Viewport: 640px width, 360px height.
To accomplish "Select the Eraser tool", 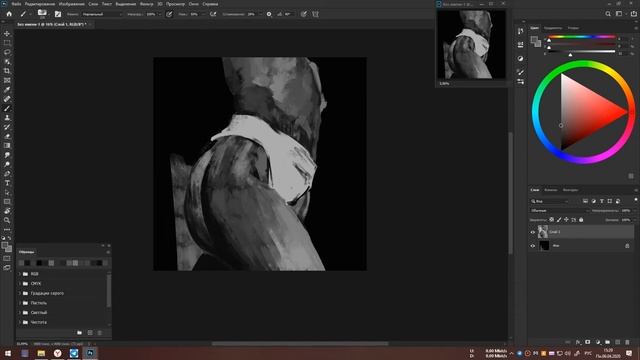I will pyautogui.click(x=7, y=136).
